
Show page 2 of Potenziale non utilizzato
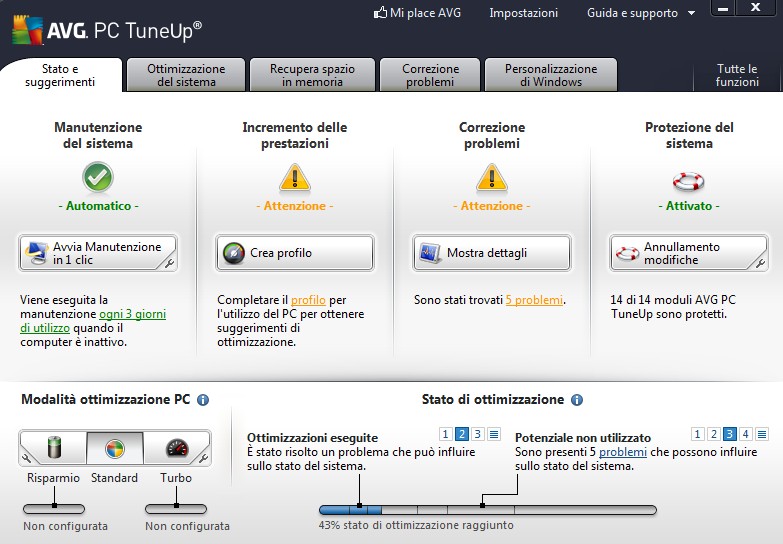click(714, 434)
